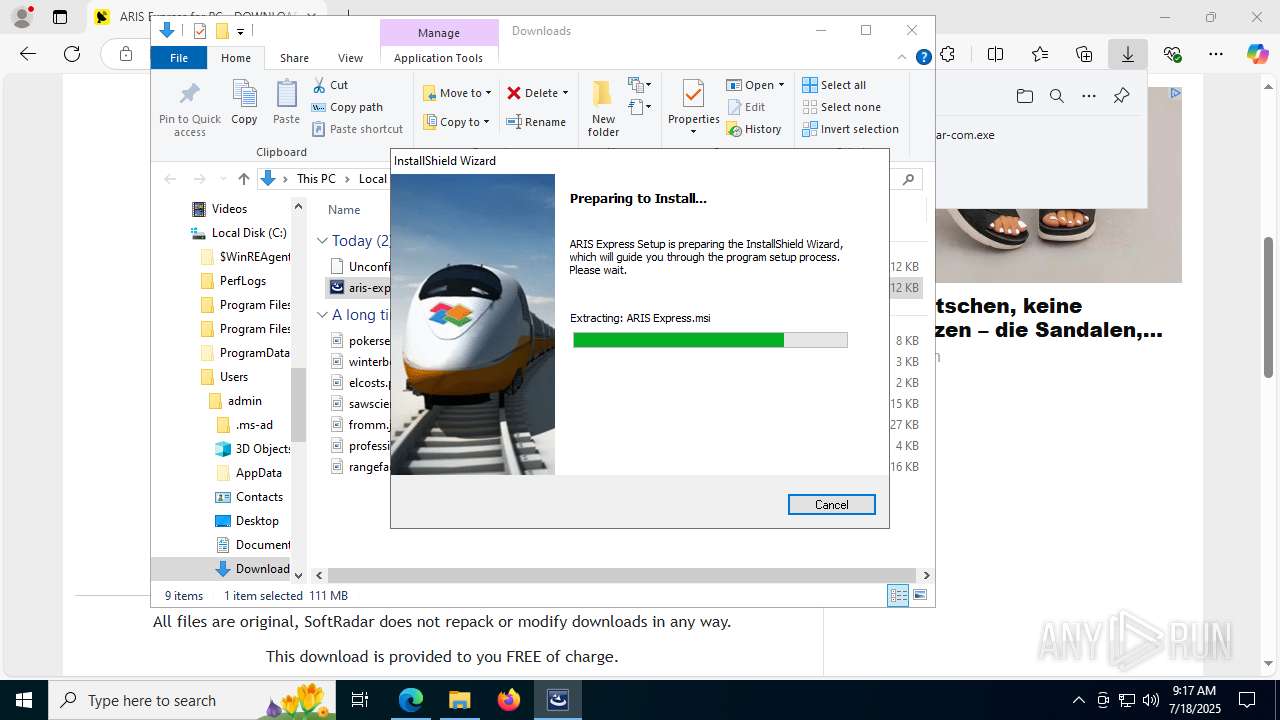Image resolution: width=1280 pixels, height=720 pixels.
Task: Expand the Open dropdown arrow
Action: click(781, 85)
